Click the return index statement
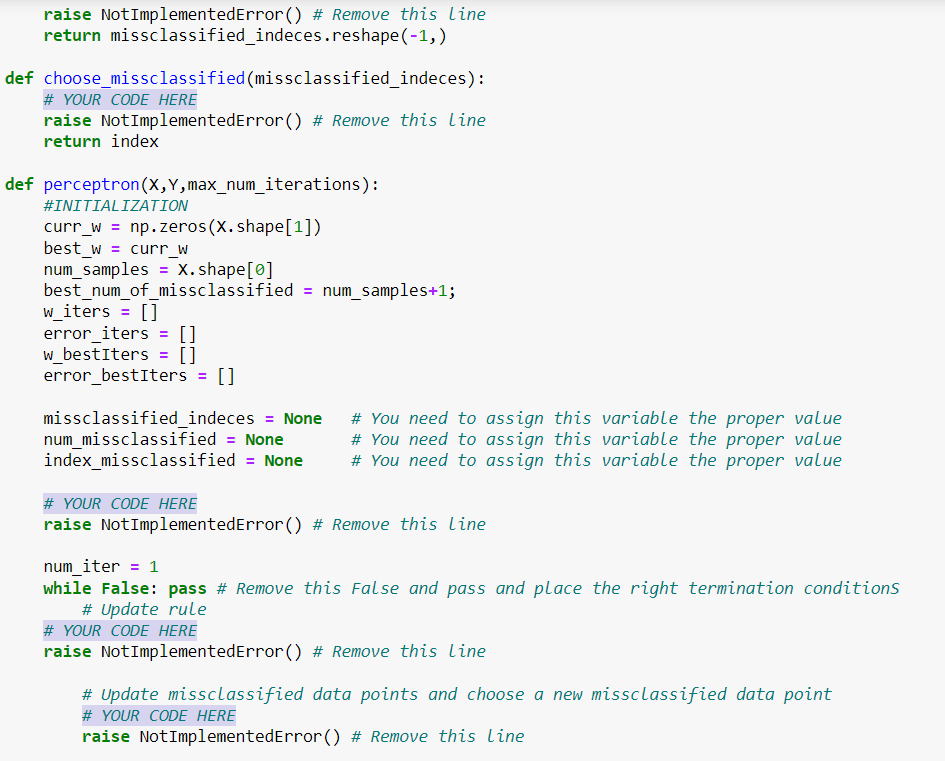This screenshot has height=761, width=945. pos(100,141)
